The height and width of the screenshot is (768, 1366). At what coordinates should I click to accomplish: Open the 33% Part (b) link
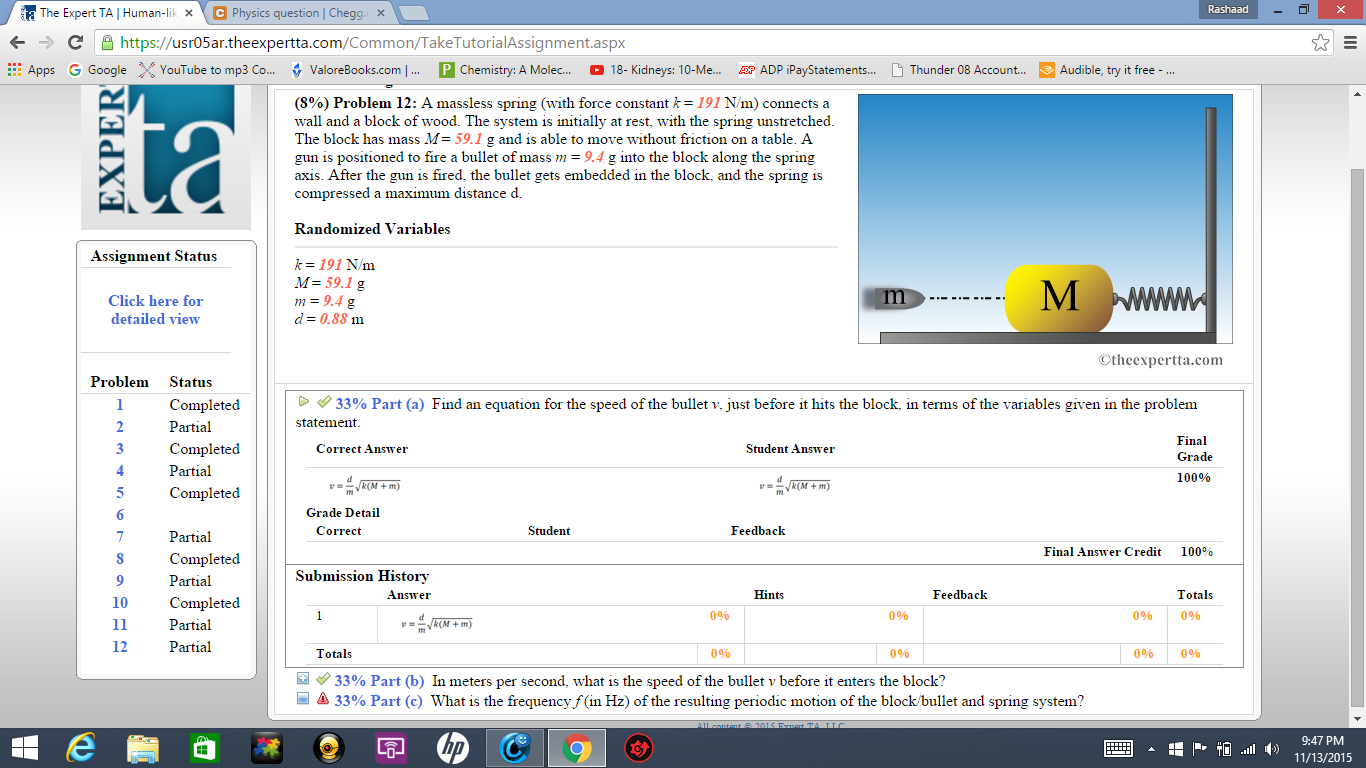pyautogui.click(x=380, y=681)
